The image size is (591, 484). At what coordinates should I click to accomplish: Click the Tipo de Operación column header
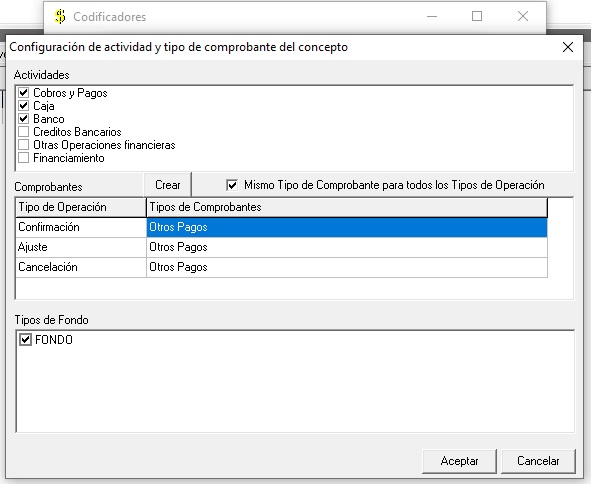(81, 207)
